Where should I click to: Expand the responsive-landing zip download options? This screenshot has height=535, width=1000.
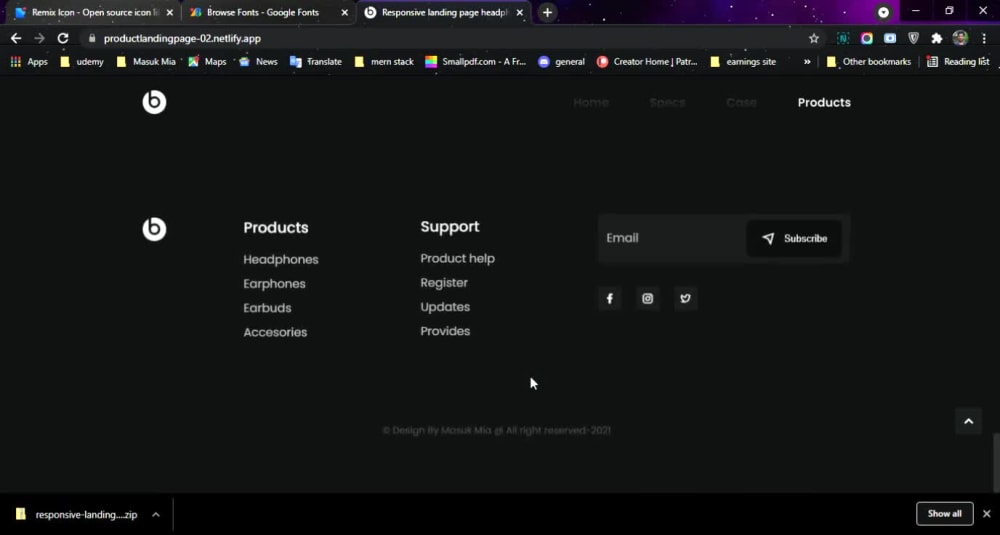pyautogui.click(x=156, y=515)
